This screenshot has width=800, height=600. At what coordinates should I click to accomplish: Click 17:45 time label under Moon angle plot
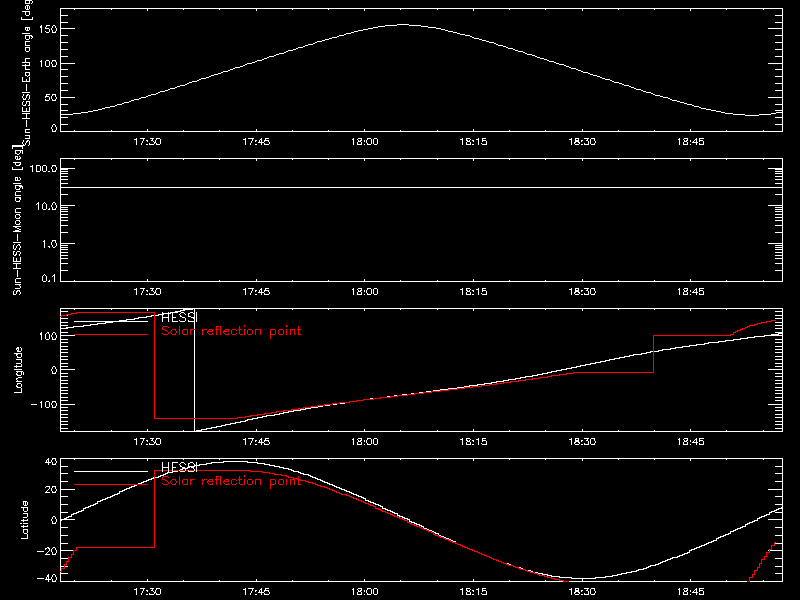256,292
